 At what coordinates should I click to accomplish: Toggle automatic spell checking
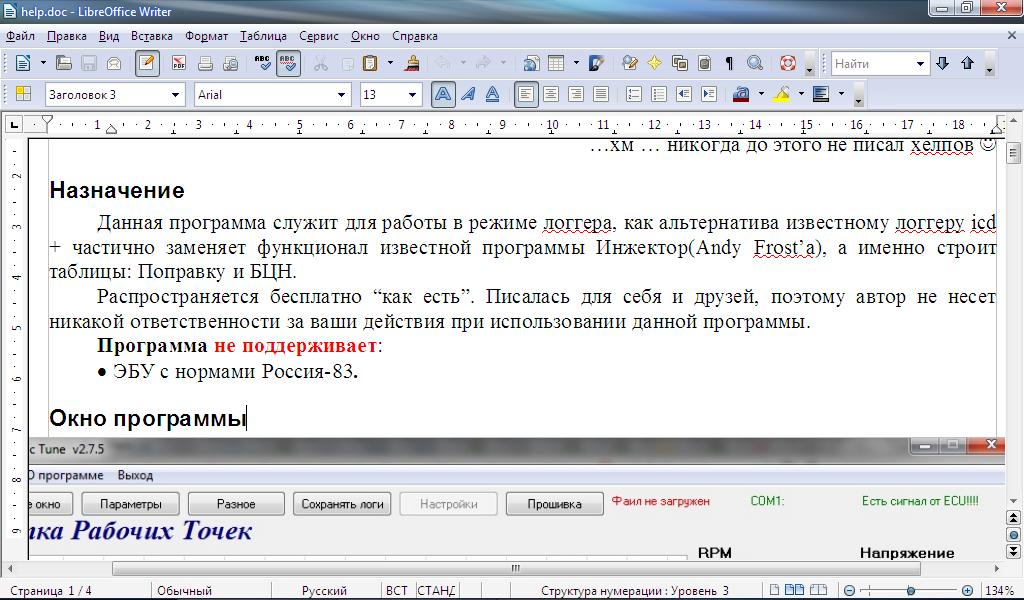click(287, 63)
